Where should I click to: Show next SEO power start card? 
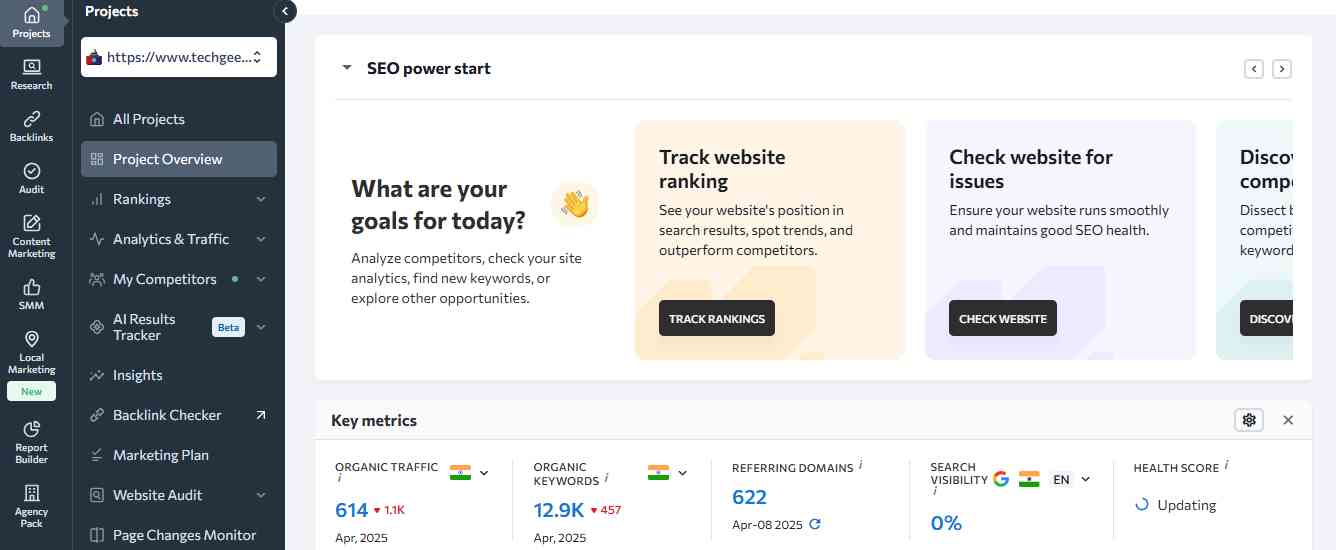[x=1282, y=69]
